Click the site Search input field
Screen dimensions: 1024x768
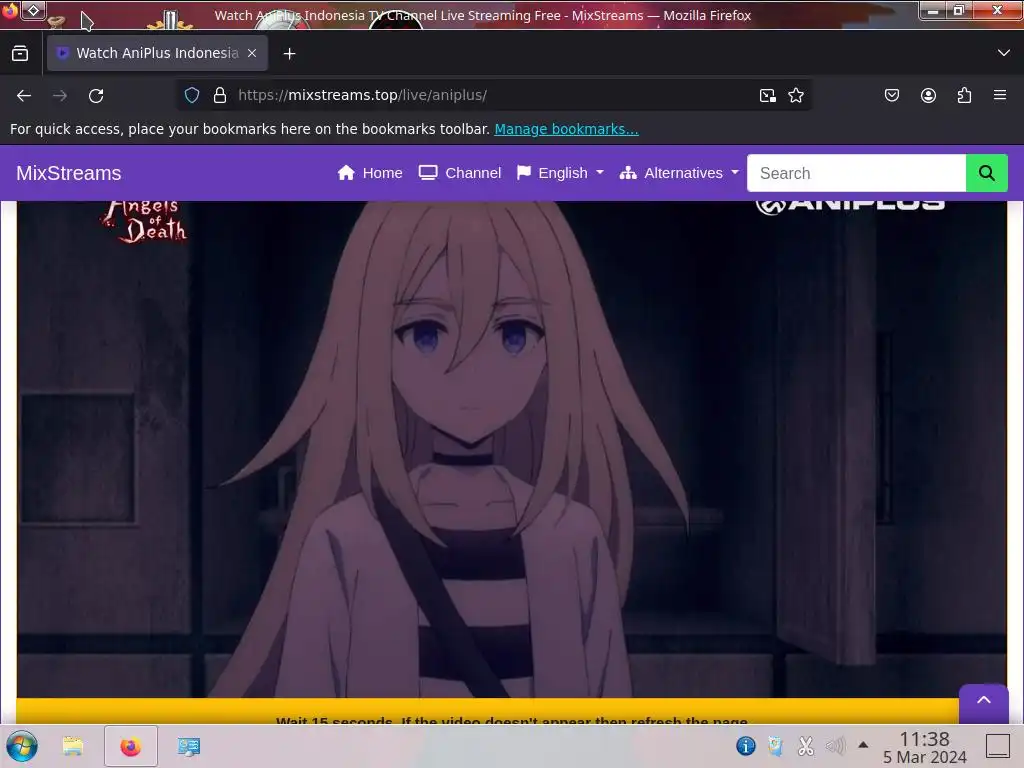pos(856,173)
